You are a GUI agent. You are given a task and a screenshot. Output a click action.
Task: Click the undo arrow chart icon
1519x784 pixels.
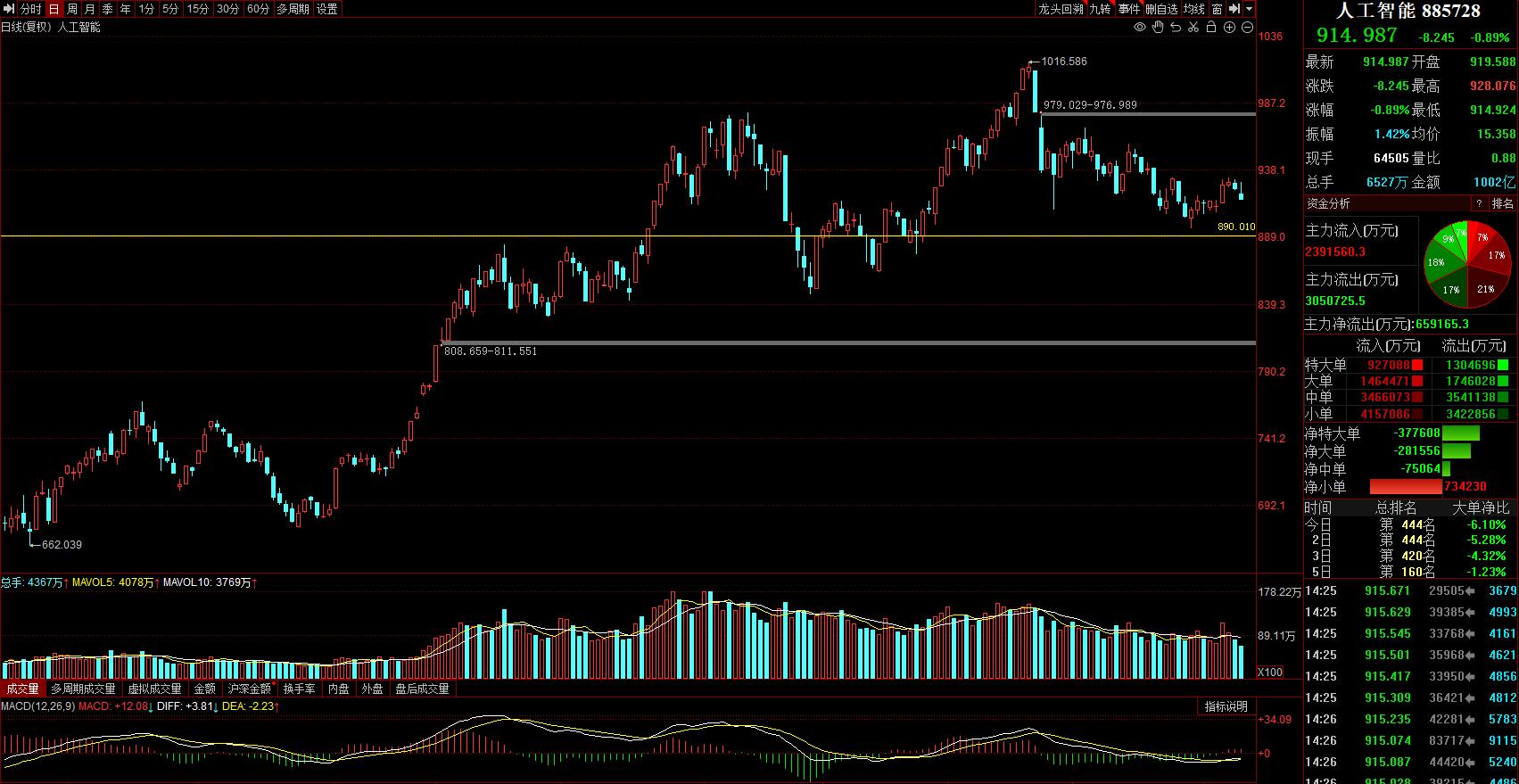click(x=1176, y=28)
